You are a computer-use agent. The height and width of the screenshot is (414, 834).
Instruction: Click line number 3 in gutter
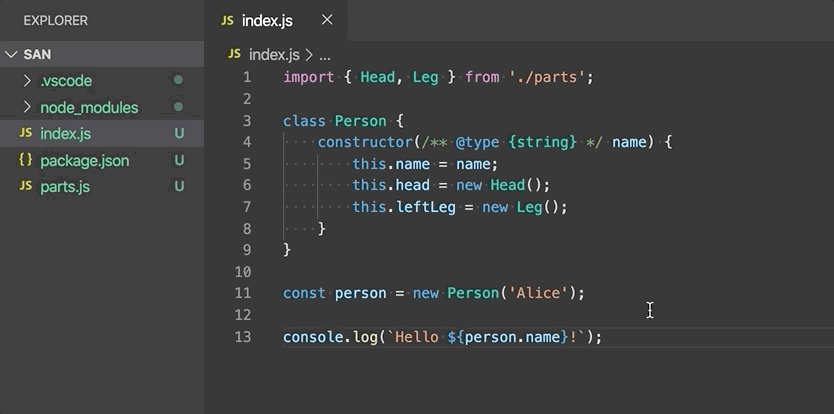[x=247, y=121]
